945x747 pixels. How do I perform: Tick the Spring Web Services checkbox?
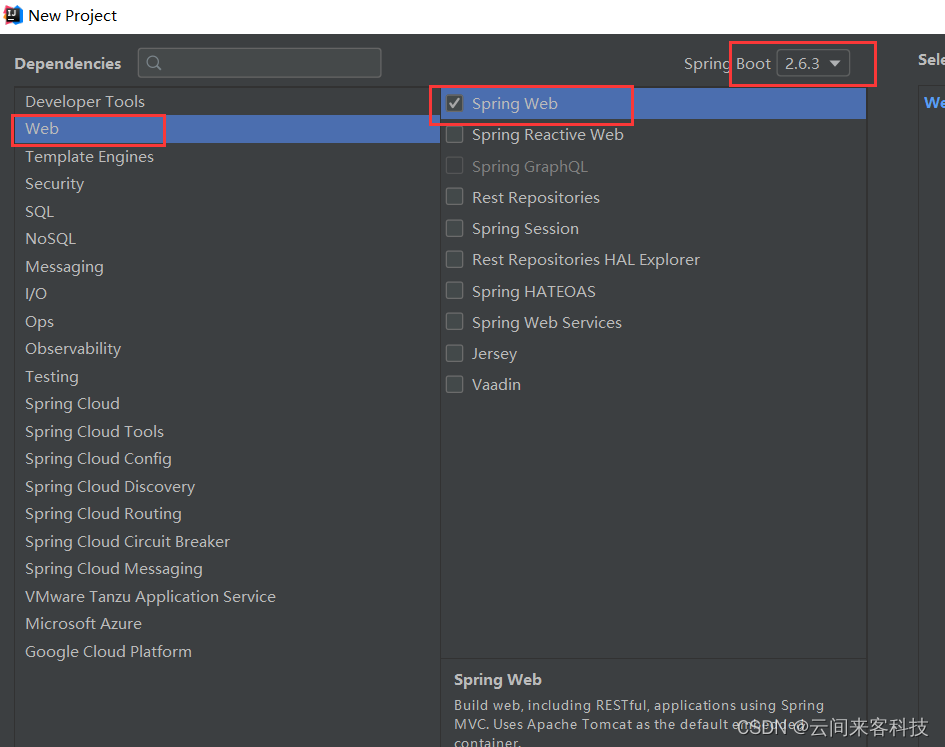point(454,322)
